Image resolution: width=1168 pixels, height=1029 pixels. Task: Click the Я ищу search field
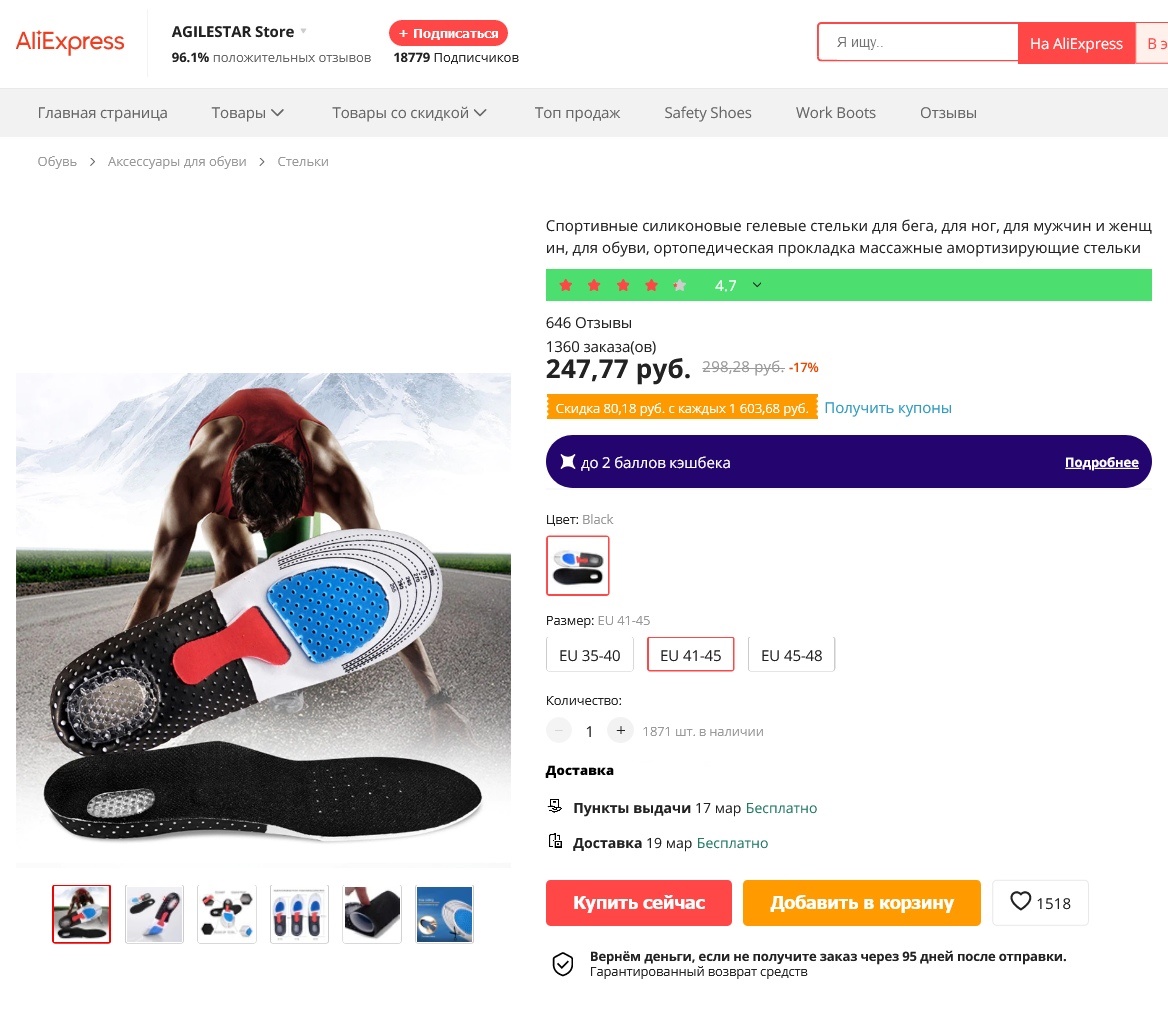[x=920, y=43]
